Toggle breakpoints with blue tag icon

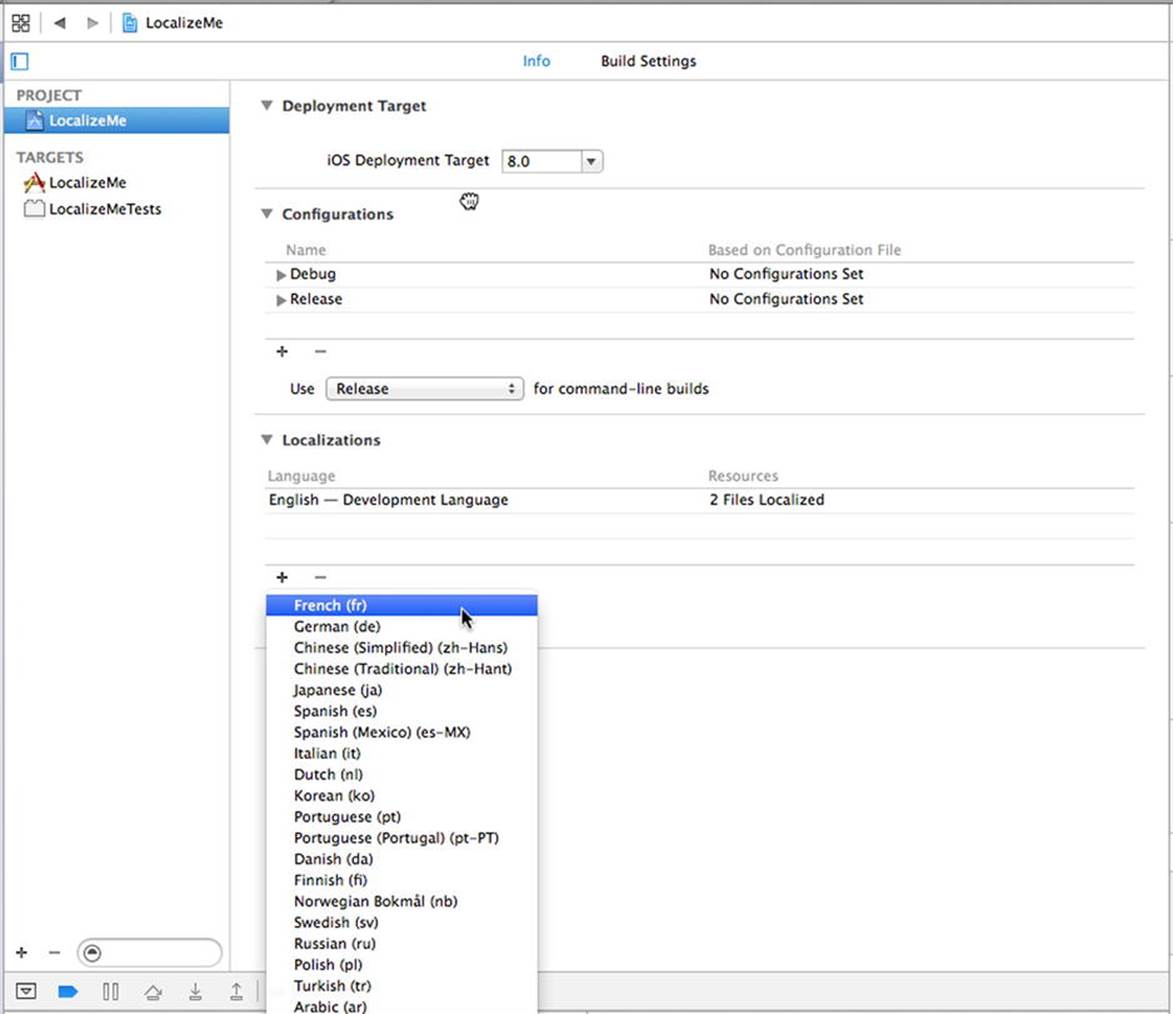coord(67,992)
